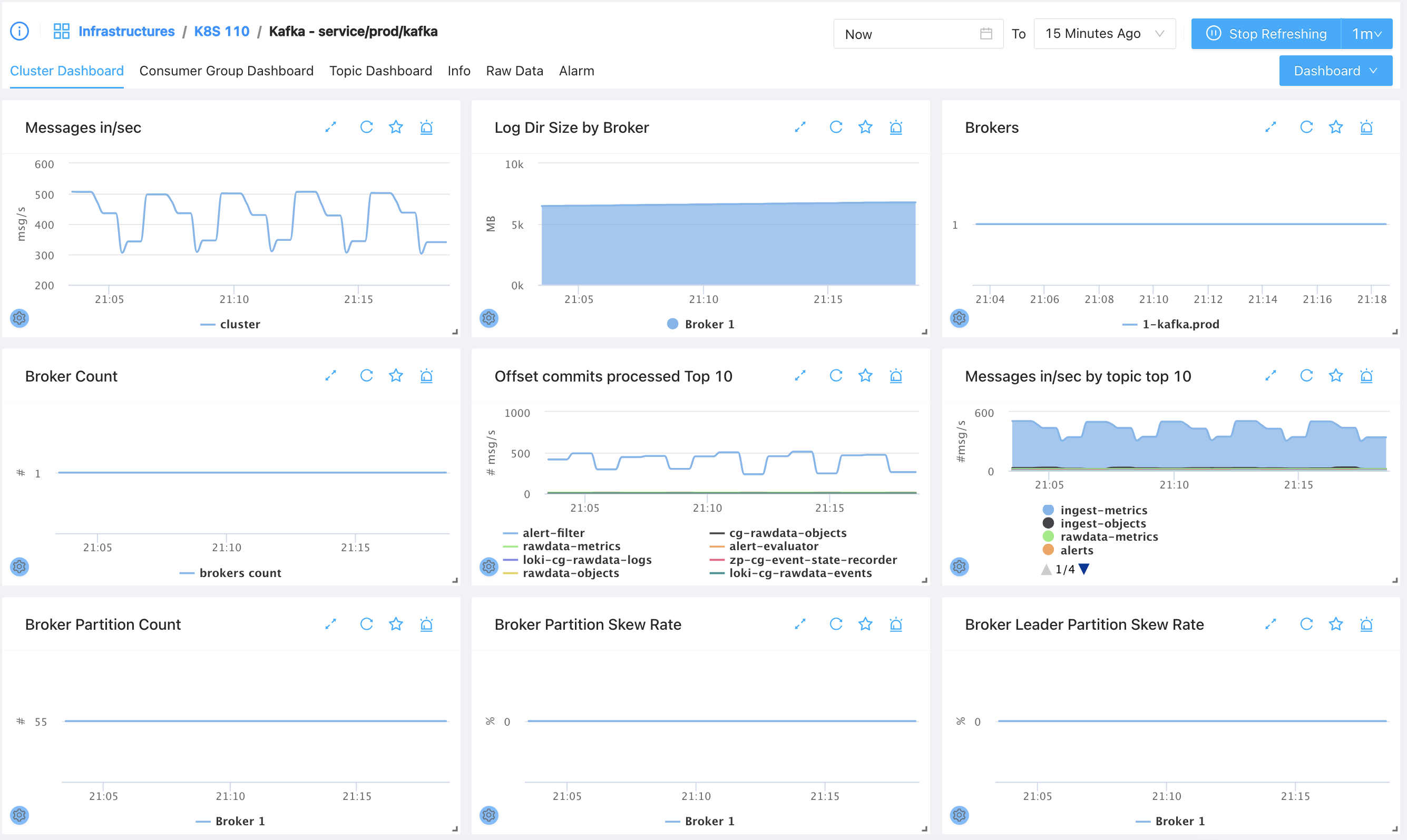
Task: Star the Broker Partition Skew Rate panel
Action: click(x=865, y=624)
